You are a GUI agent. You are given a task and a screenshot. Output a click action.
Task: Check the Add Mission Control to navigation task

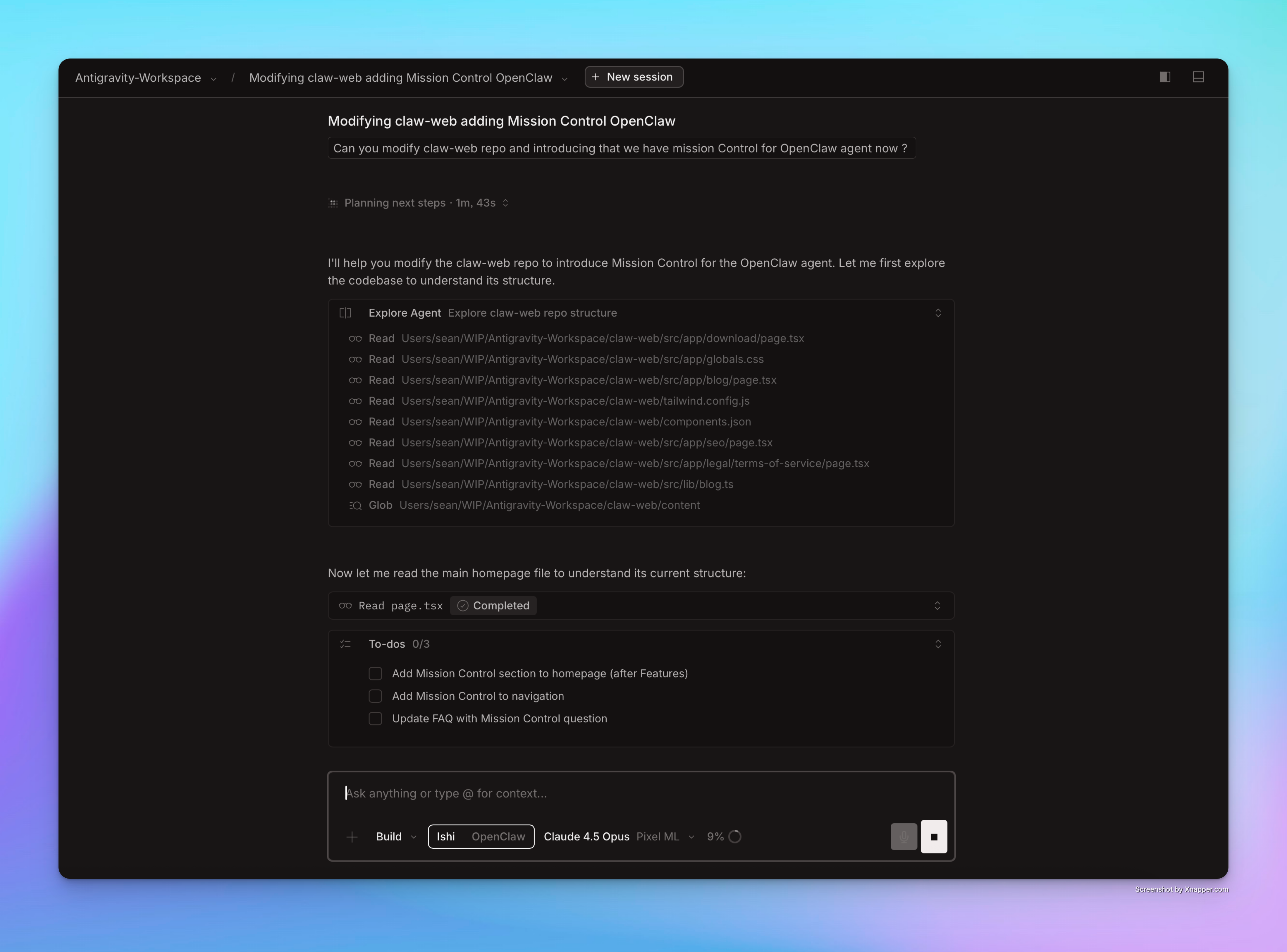(x=375, y=695)
